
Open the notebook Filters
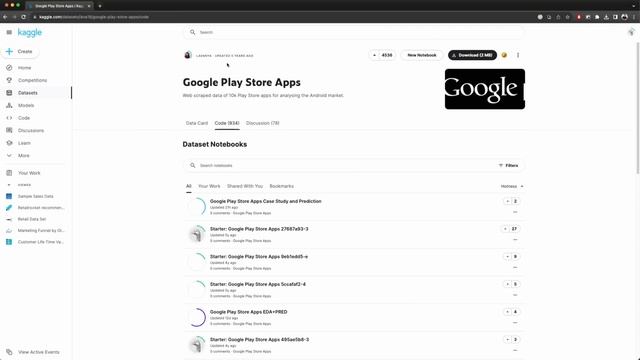click(509, 165)
